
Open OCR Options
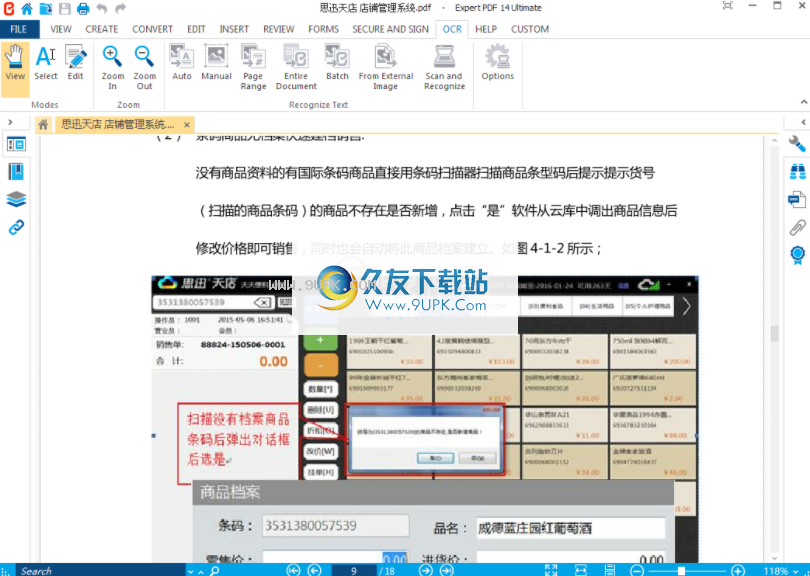(x=497, y=63)
